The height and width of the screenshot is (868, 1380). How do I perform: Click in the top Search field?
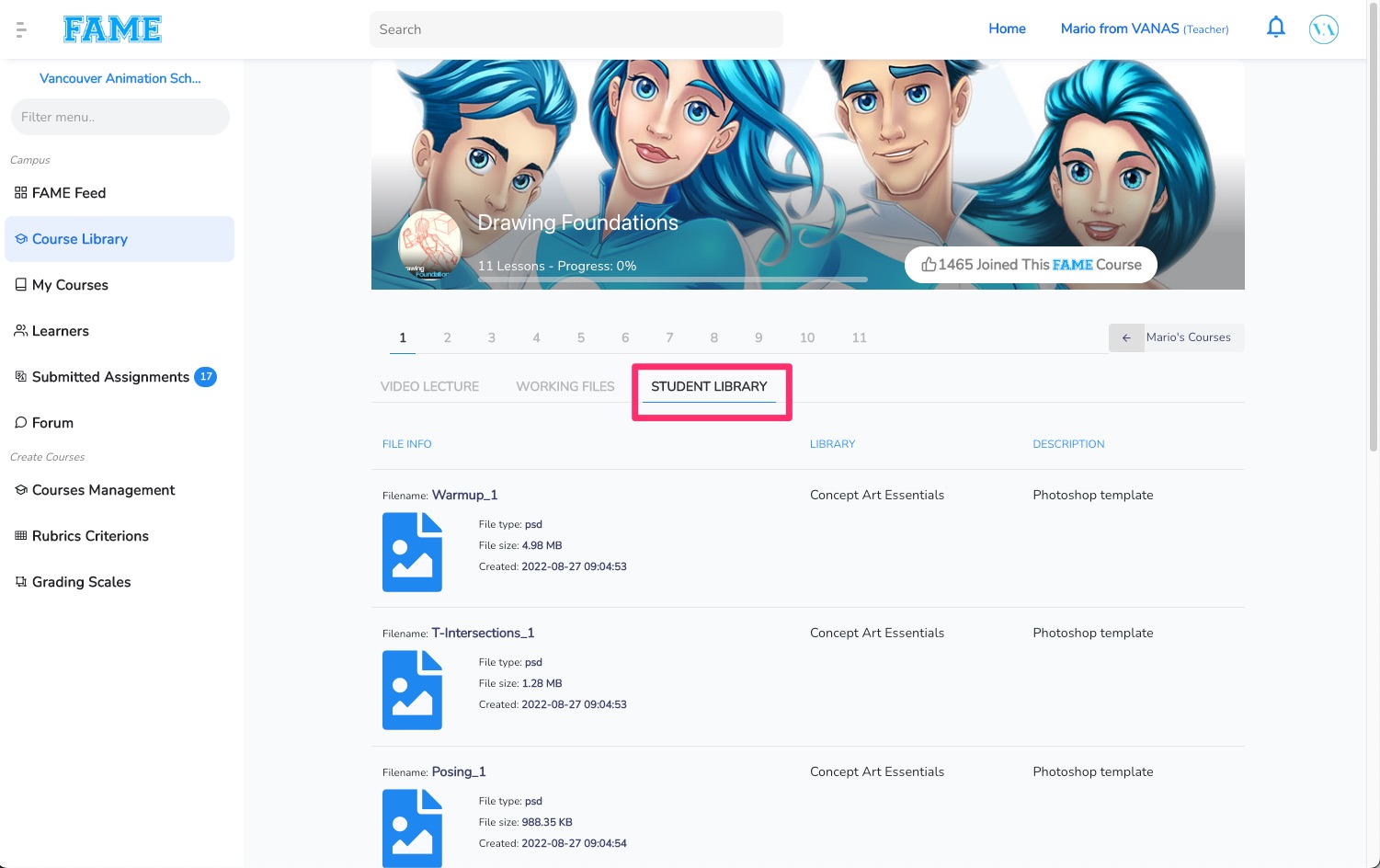[576, 29]
